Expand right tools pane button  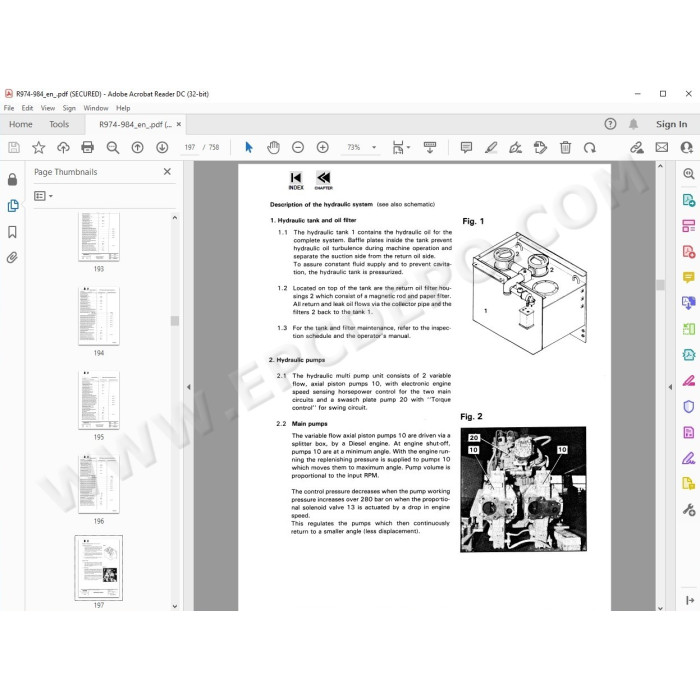point(689,600)
